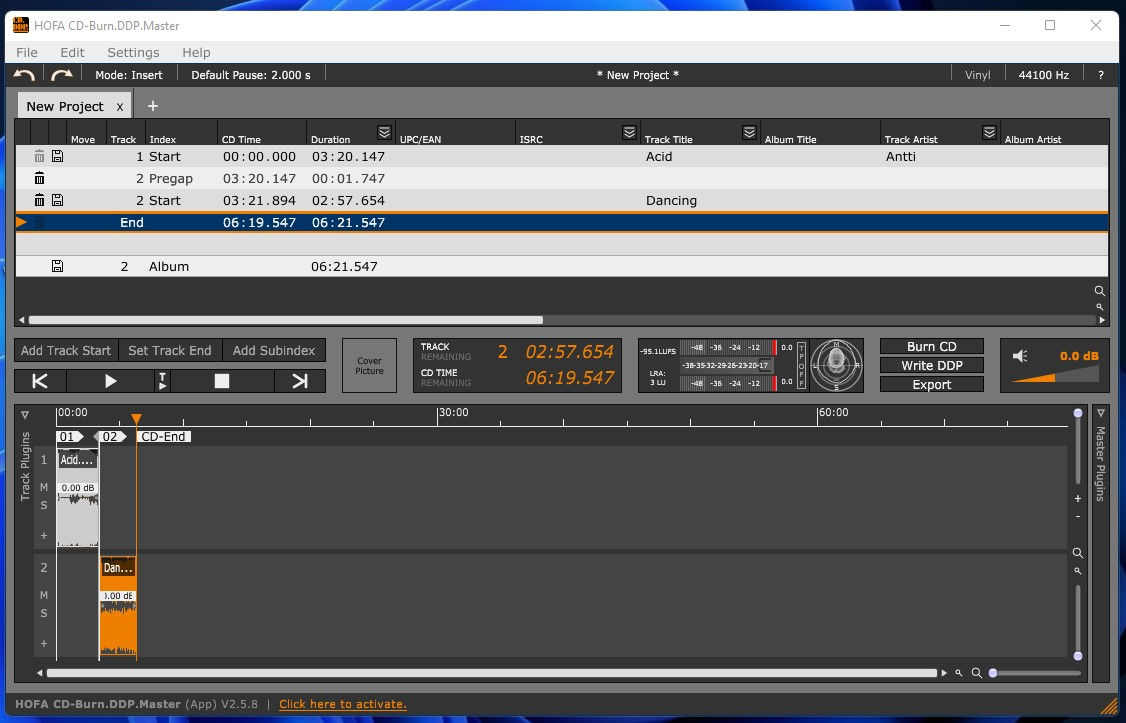The image size is (1126, 723).
Task: Open the ISRC column dropdown
Action: click(x=629, y=133)
